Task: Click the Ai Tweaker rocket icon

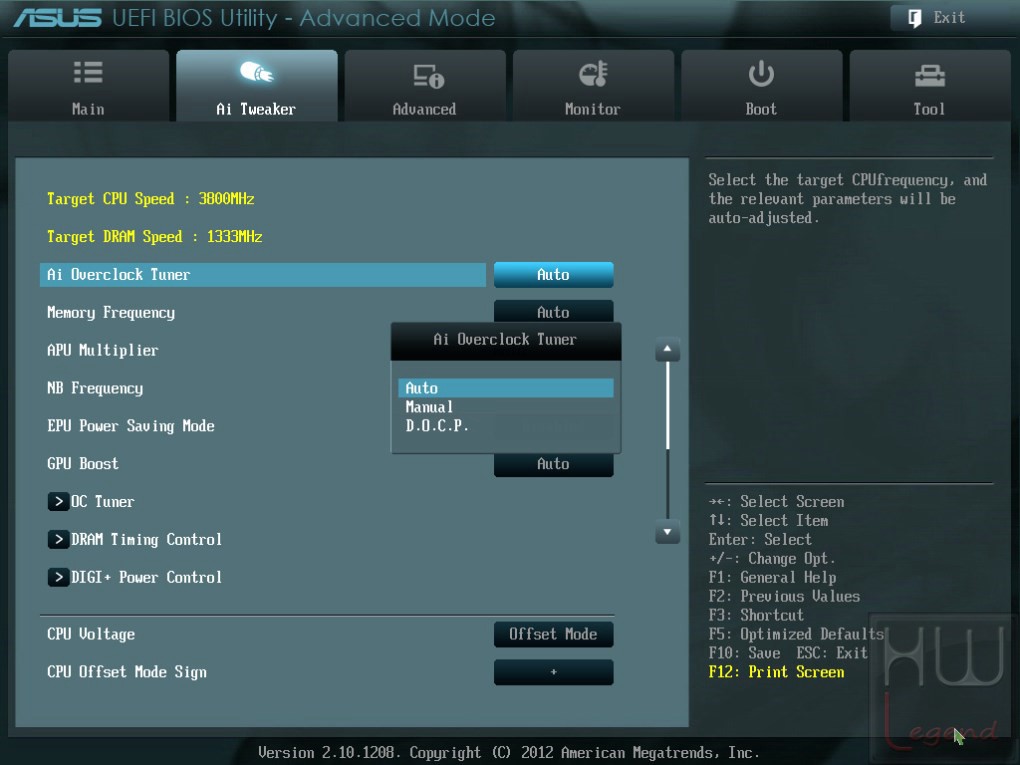Action: pos(256,72)
